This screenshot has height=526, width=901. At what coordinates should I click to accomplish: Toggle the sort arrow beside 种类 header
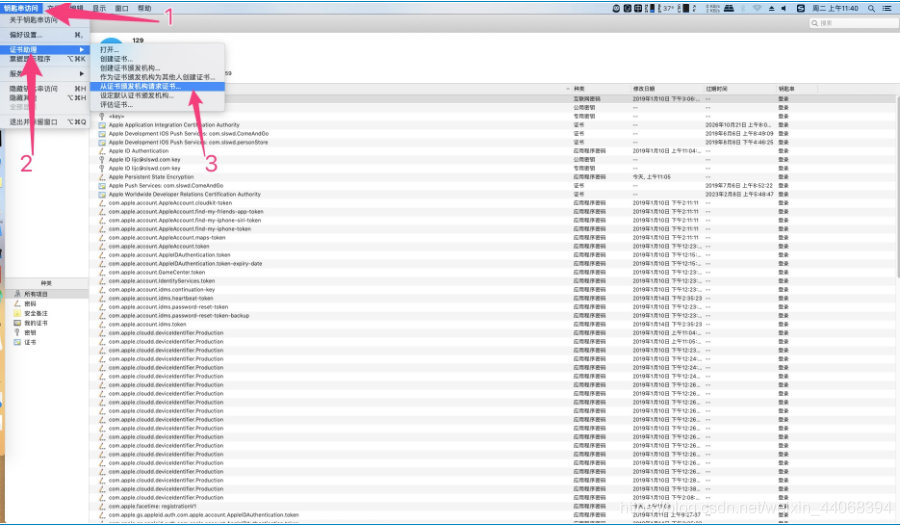pos(568,89)
